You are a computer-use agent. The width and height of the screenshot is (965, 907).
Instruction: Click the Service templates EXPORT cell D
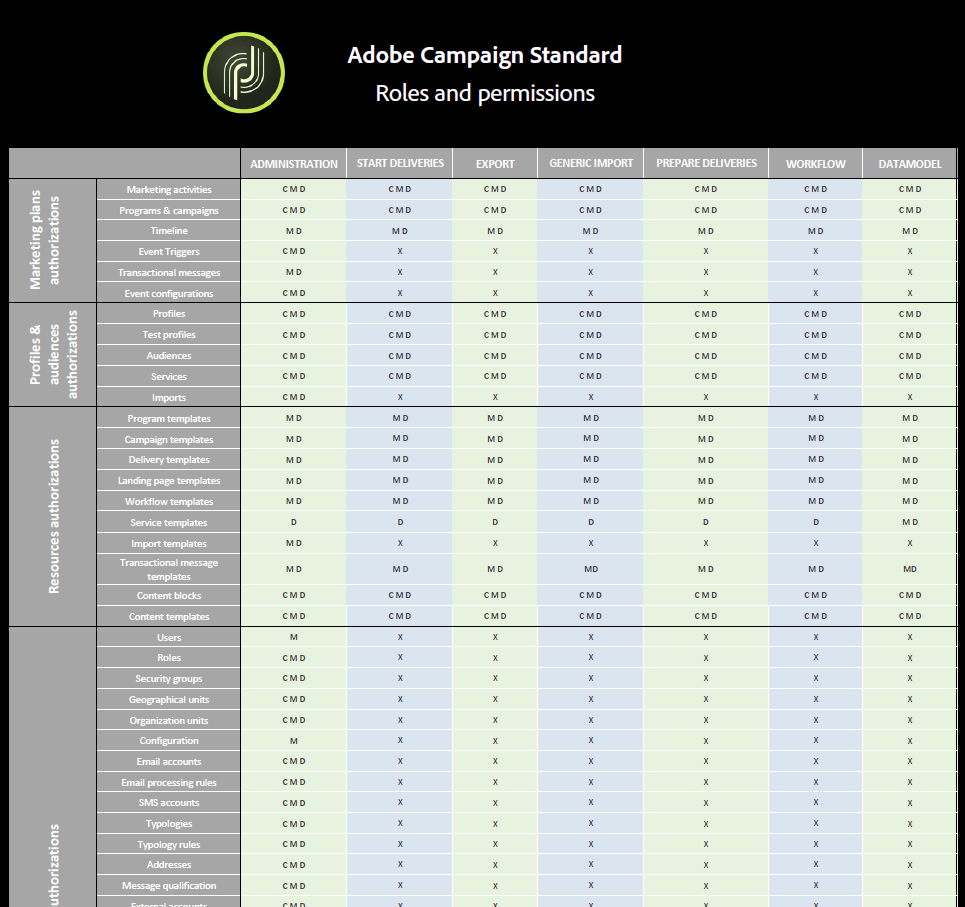point(495,522)
